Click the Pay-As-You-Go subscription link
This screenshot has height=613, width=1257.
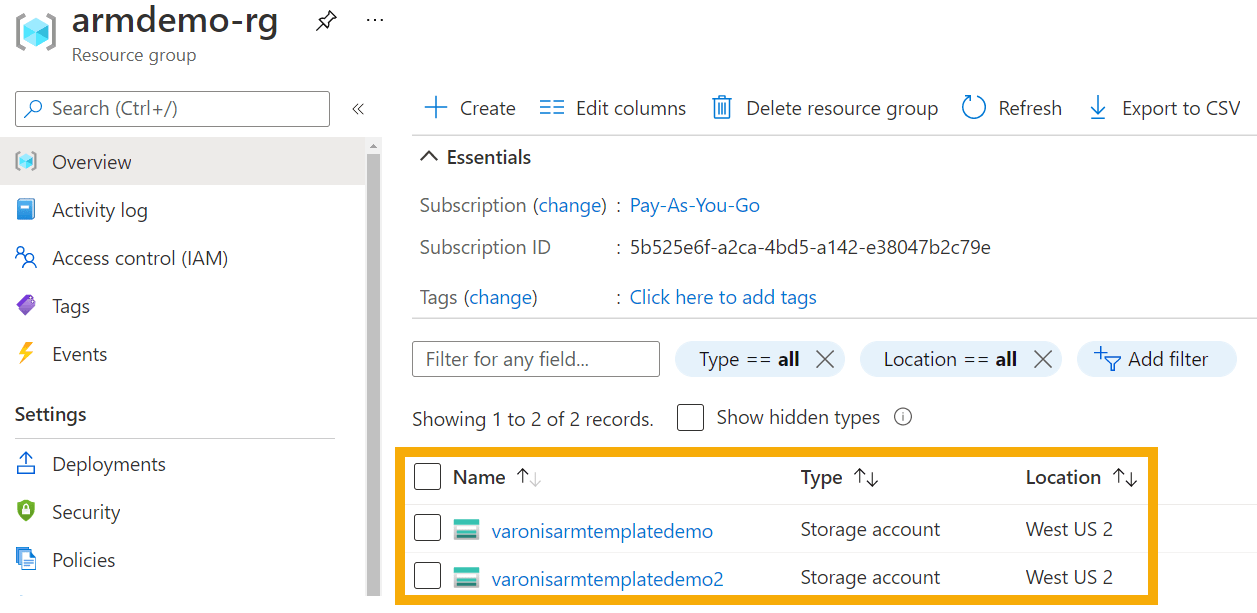[x=694, y=205]
